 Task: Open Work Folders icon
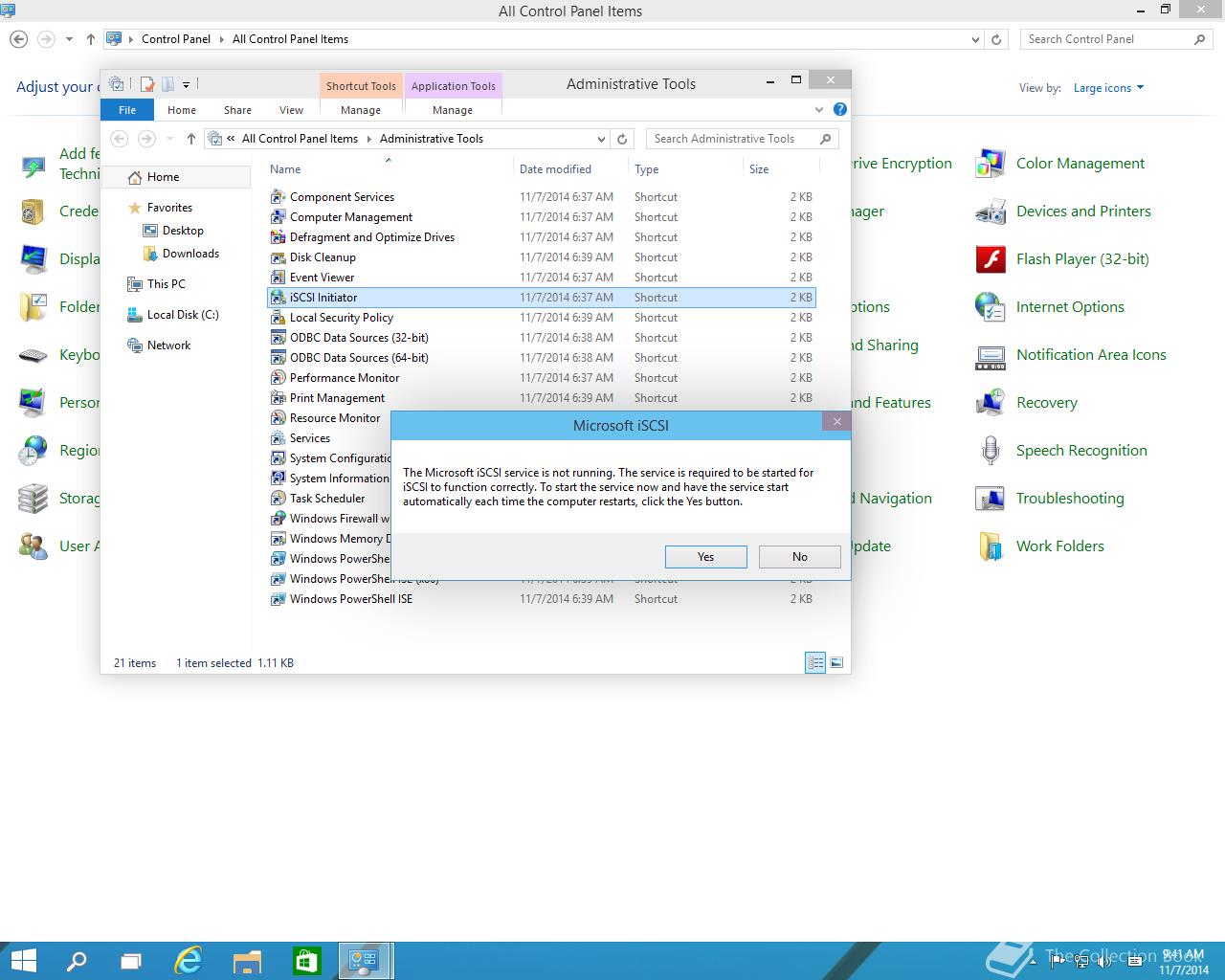click(990, 546)
